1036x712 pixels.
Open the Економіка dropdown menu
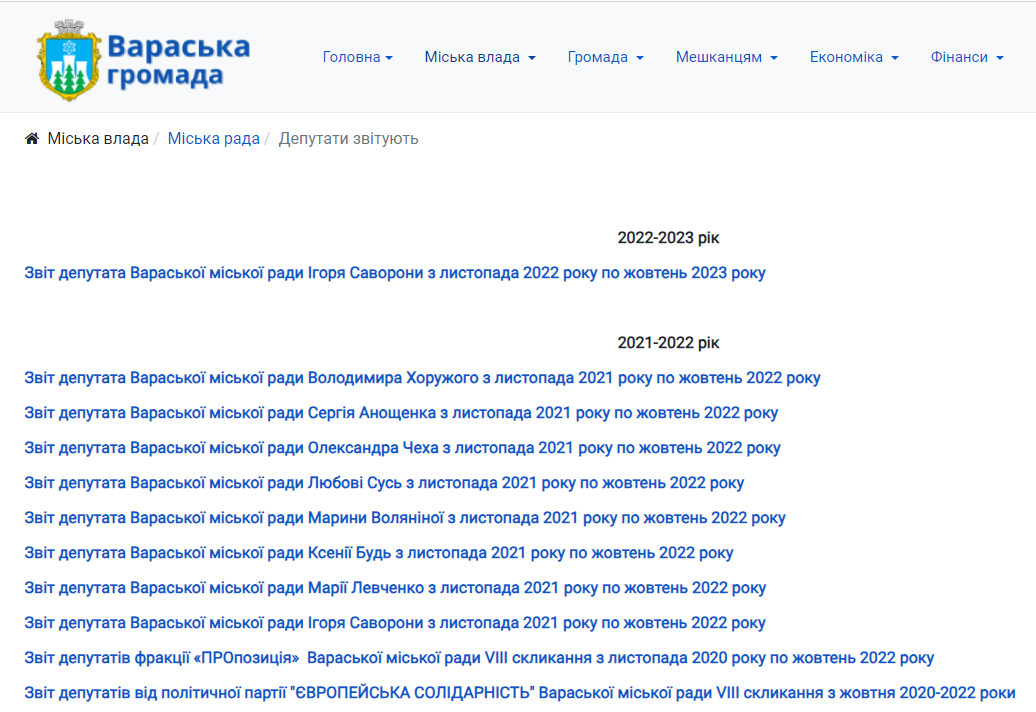click(x=854, y=57)
